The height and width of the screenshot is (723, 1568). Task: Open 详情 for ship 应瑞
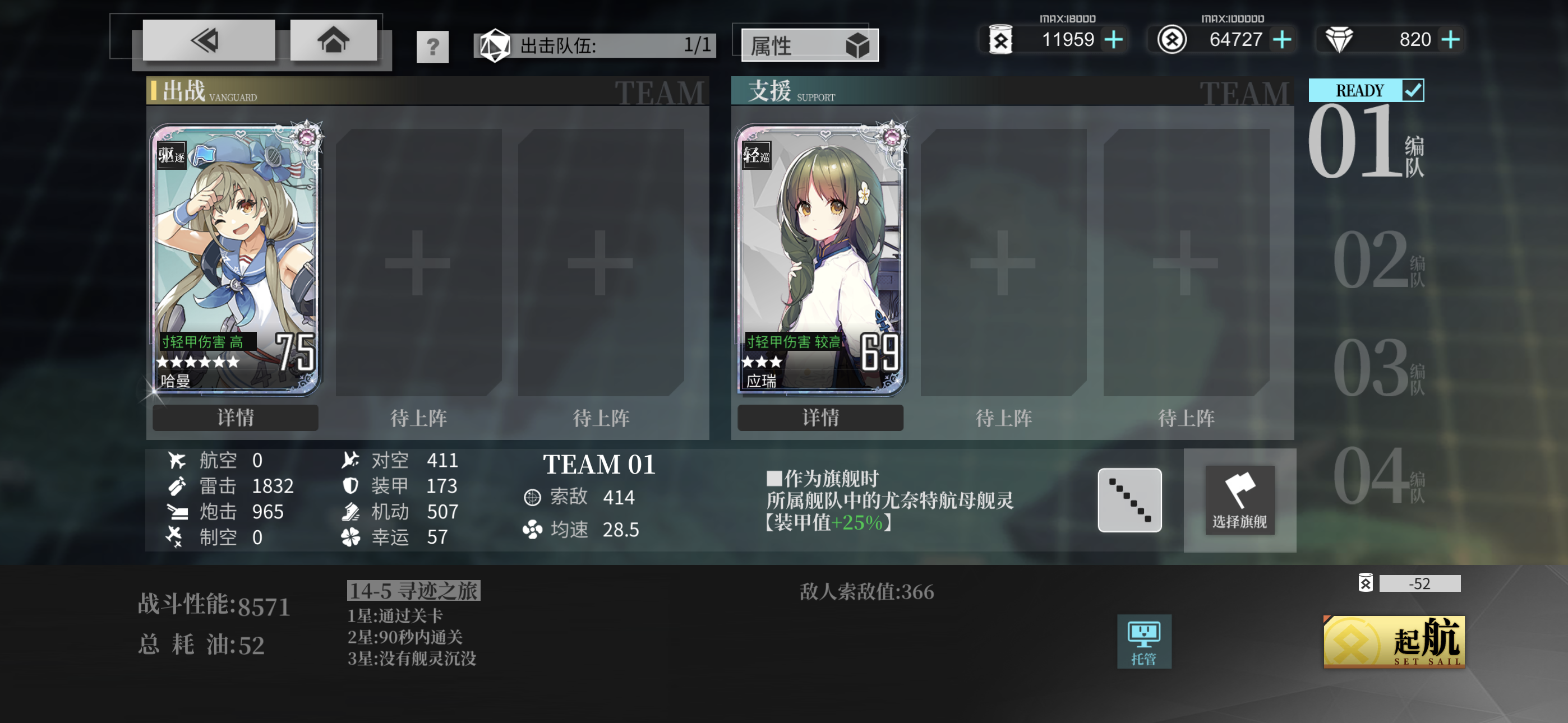(820, 418)
